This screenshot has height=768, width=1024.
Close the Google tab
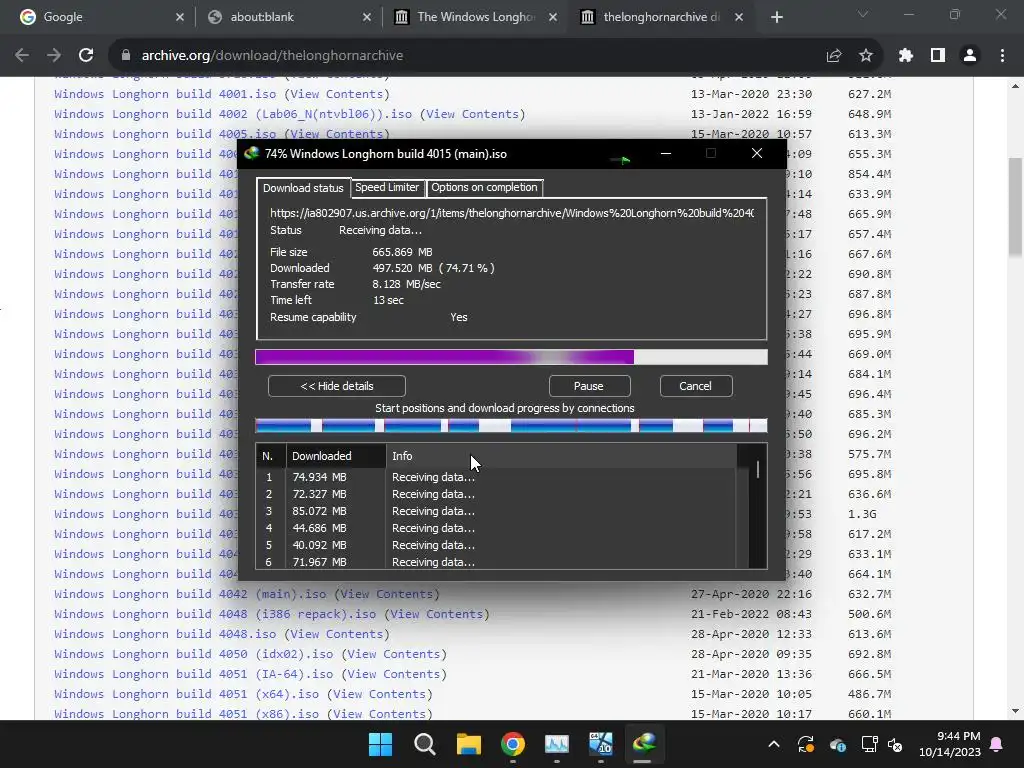click(180, 17)
